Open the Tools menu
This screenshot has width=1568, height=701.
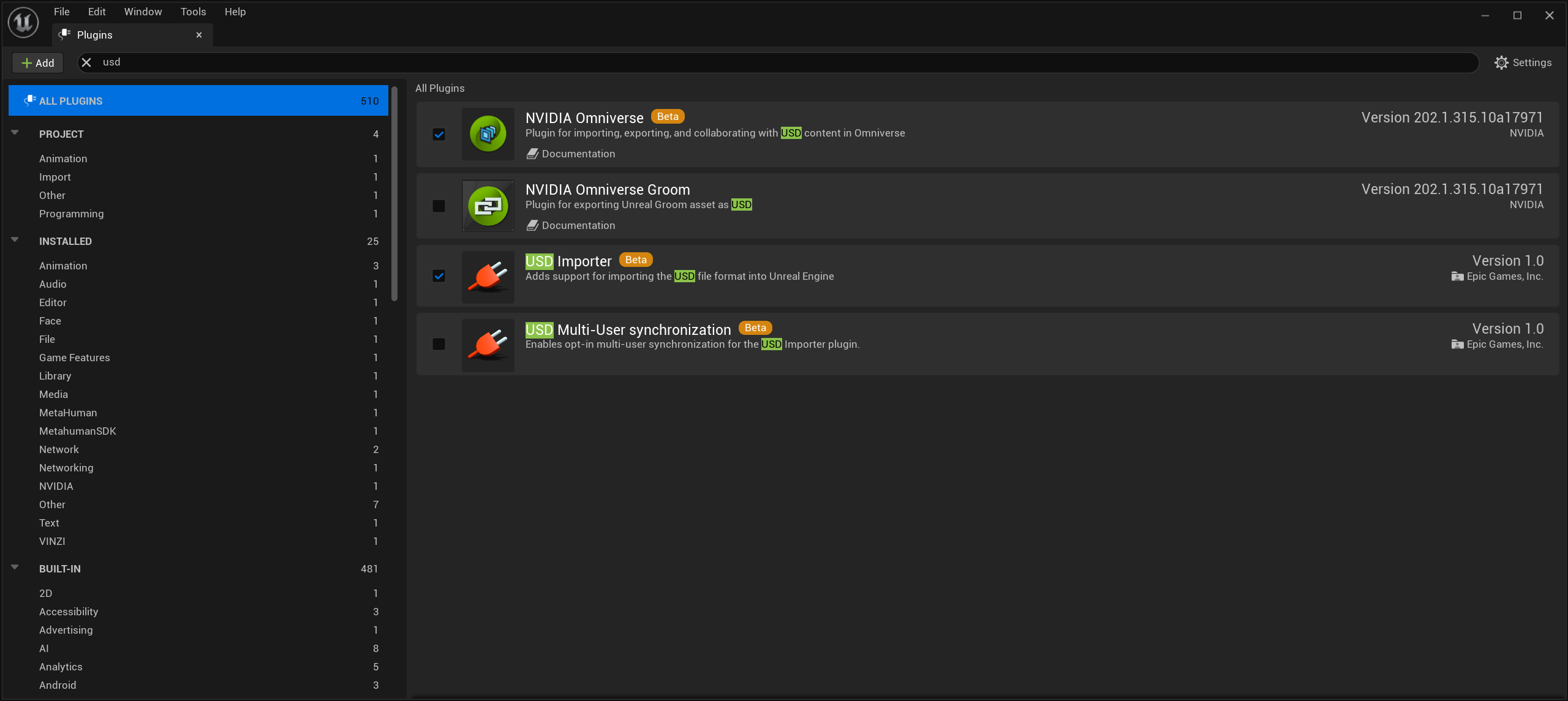click(193, 12)
